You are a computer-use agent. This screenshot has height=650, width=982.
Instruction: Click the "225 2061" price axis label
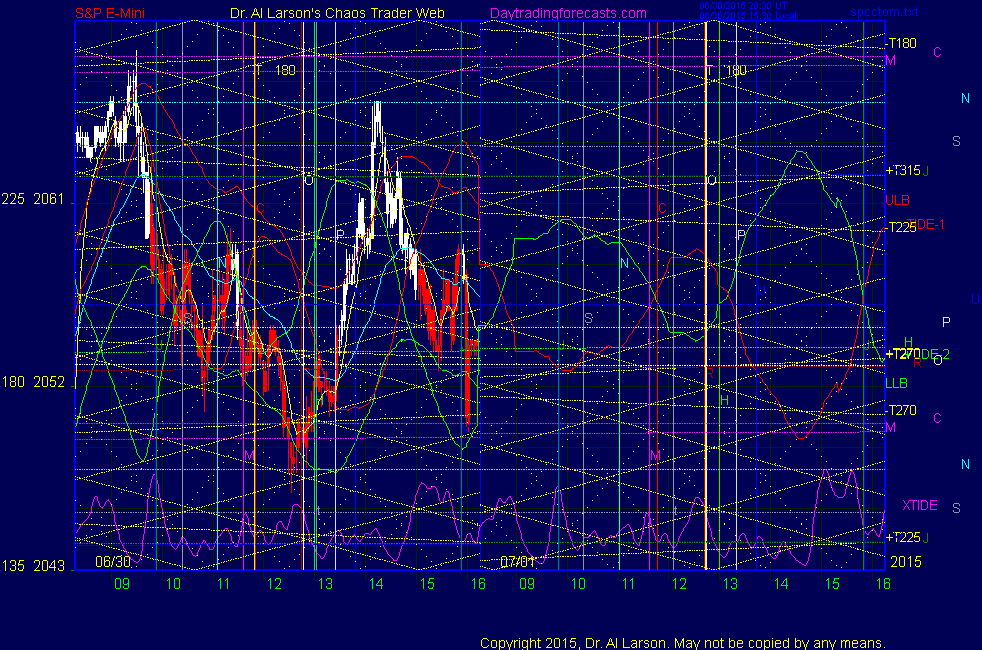33,199
